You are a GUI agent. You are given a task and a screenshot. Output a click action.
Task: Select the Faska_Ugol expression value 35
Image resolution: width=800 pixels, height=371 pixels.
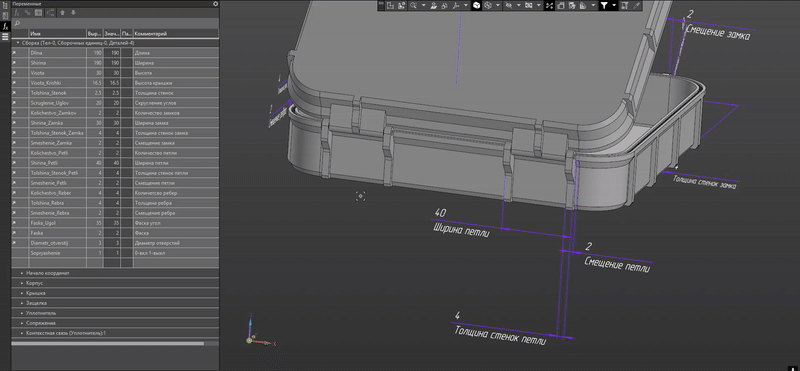pos(95,223)
